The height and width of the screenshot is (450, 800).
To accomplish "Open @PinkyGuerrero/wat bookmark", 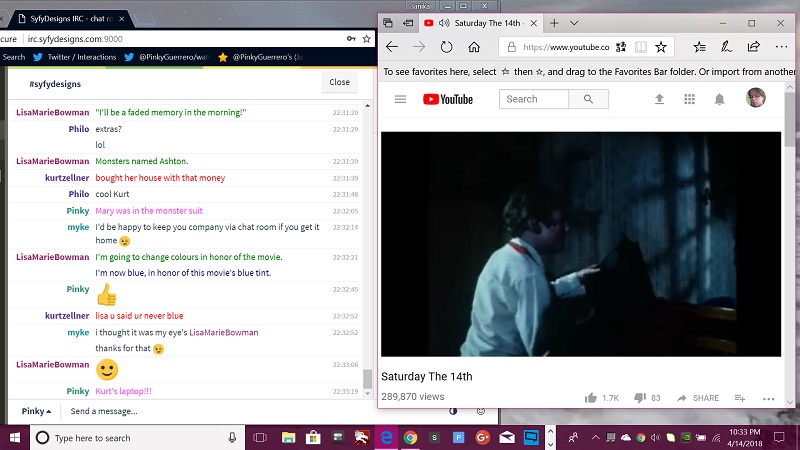I will pos(167,57).
